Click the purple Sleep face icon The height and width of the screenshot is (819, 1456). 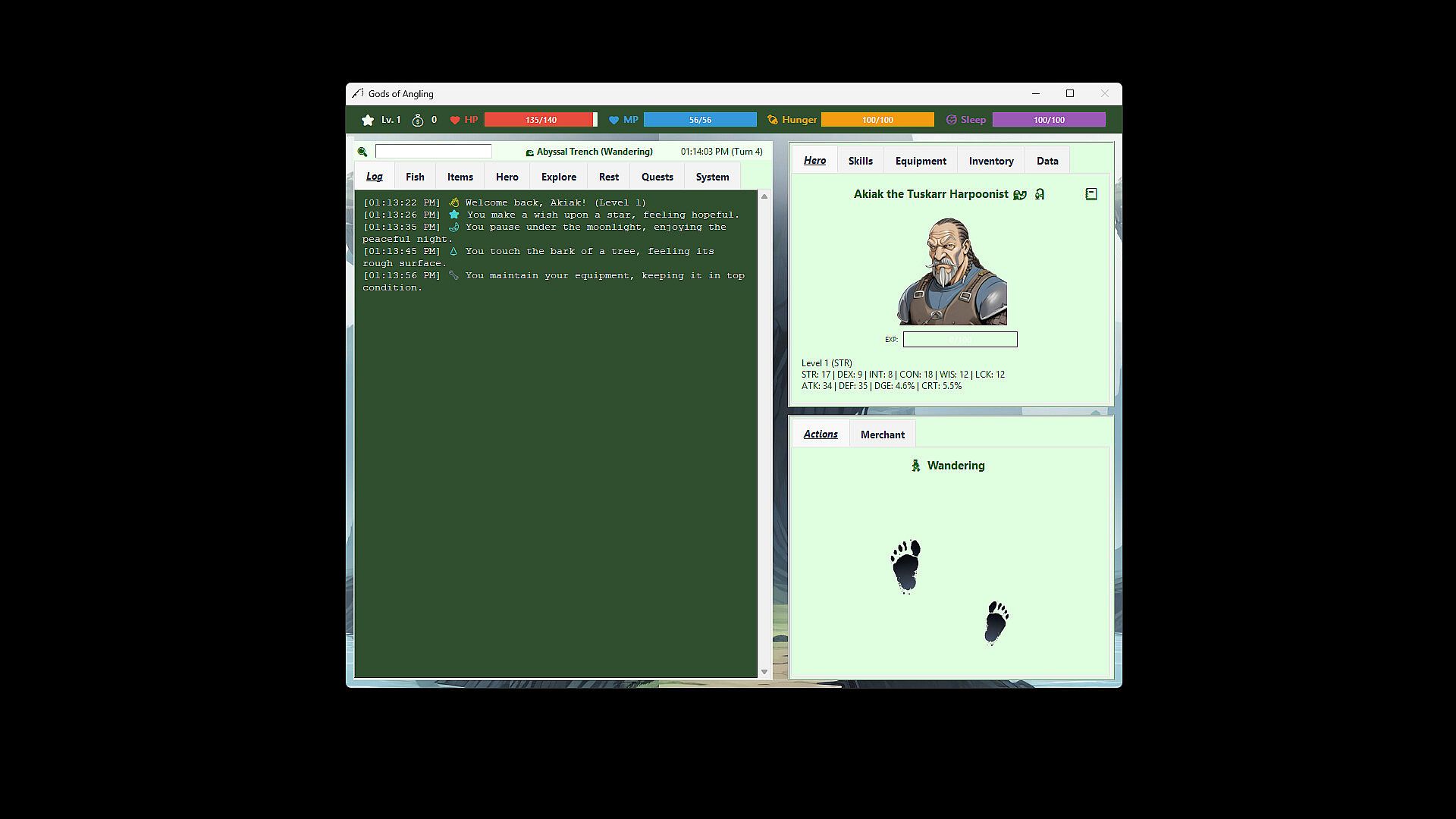click(x=952, y=120)
